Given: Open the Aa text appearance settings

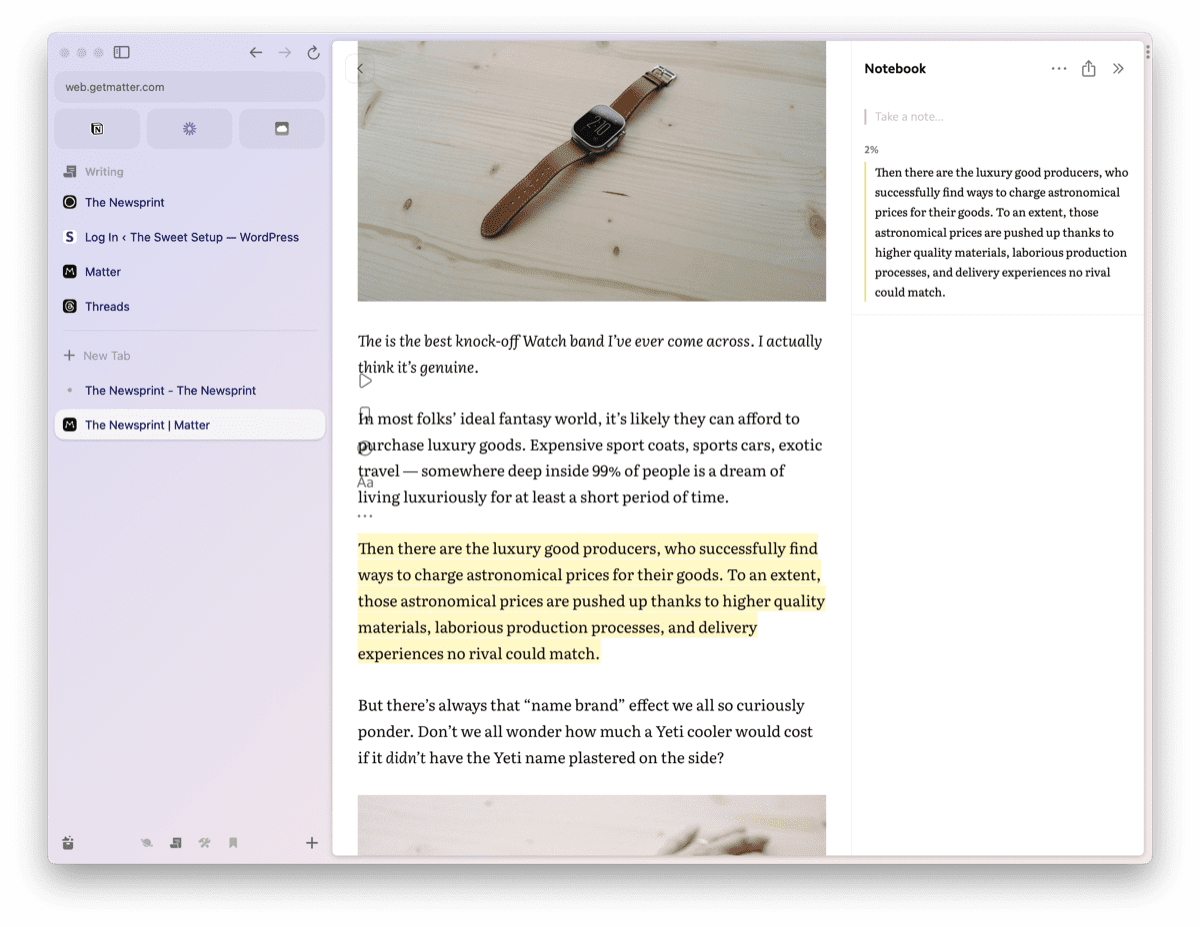Looking at the screenshot, I should point(365,482).
